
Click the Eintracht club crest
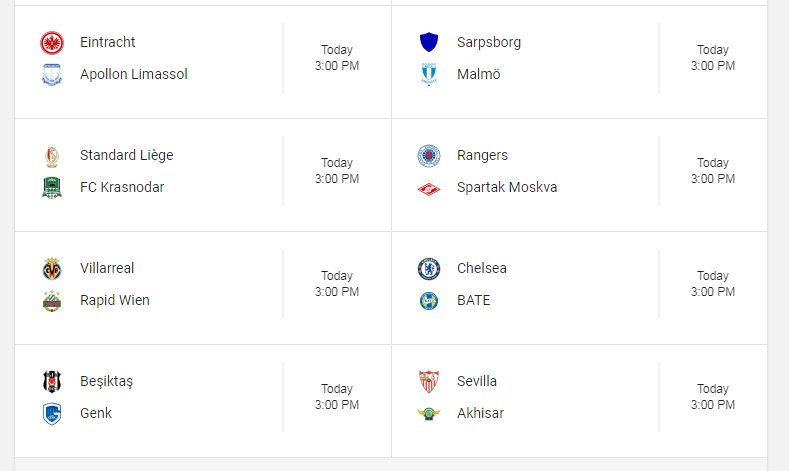52,42
